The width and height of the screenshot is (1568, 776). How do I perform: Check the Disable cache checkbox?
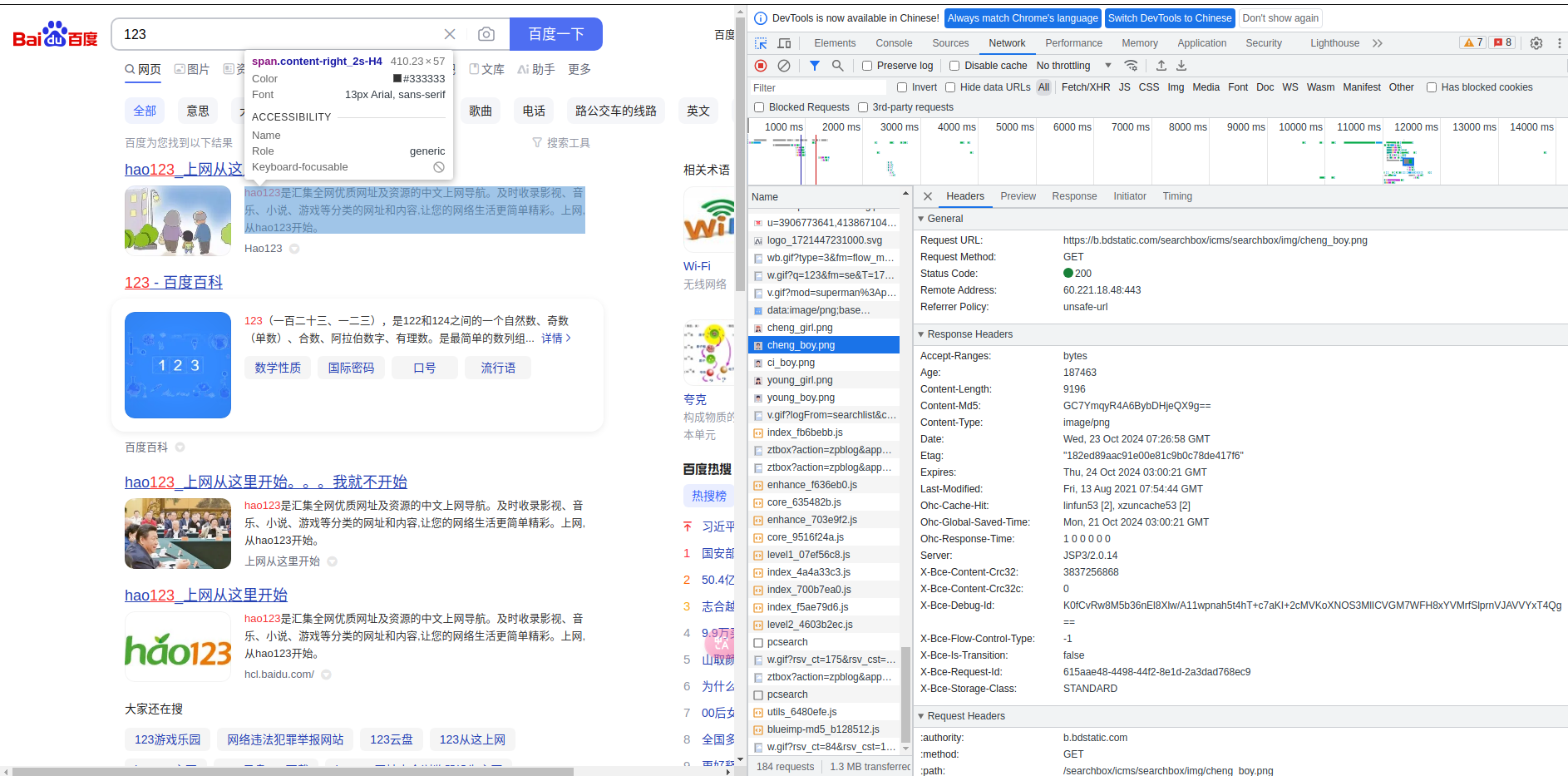pos(954,66)
